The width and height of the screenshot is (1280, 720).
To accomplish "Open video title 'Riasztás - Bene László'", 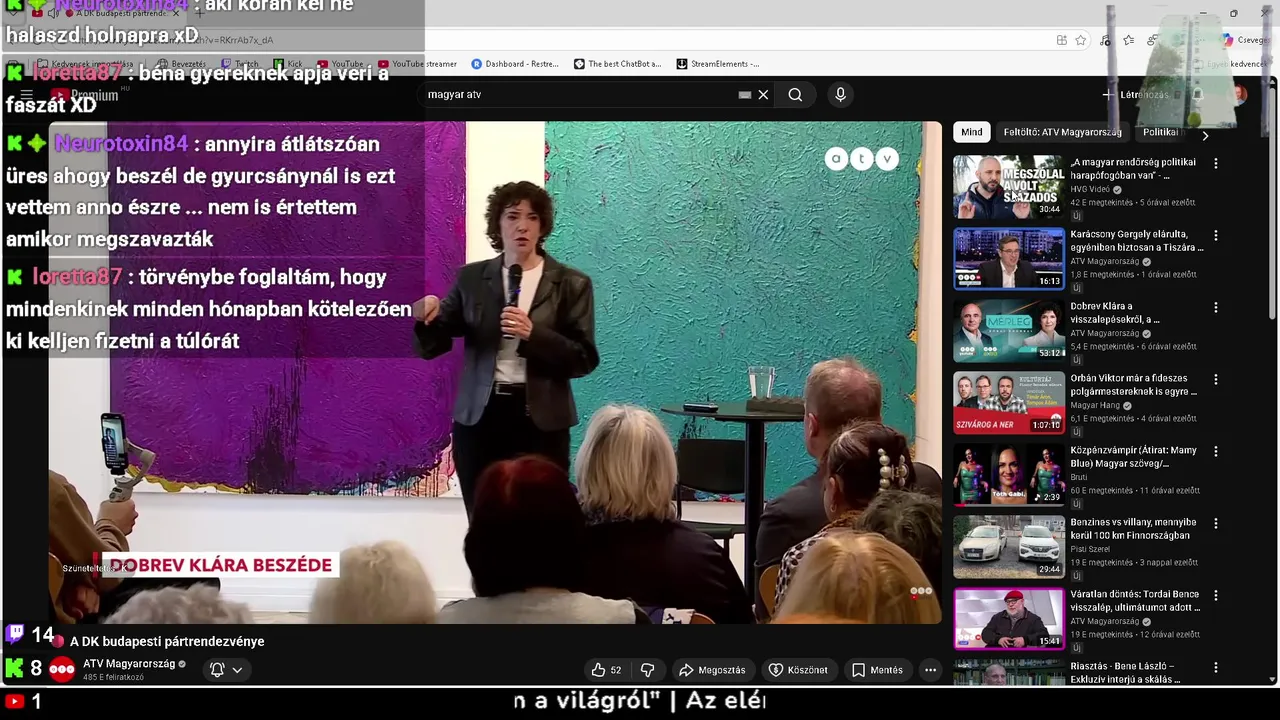I will coord(1125,673).
